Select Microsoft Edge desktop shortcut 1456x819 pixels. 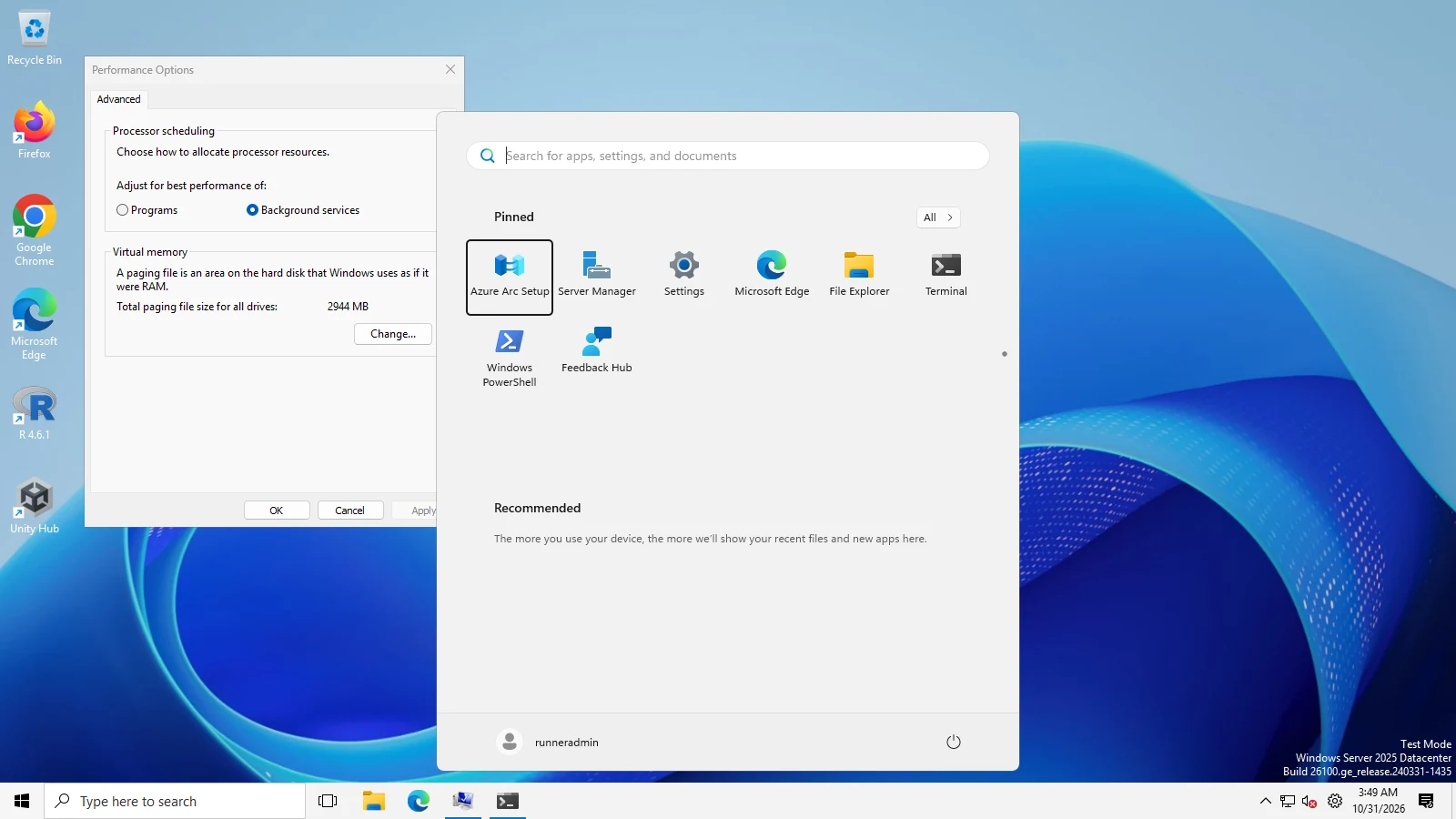pyautogui.click(x=35, y=325)
